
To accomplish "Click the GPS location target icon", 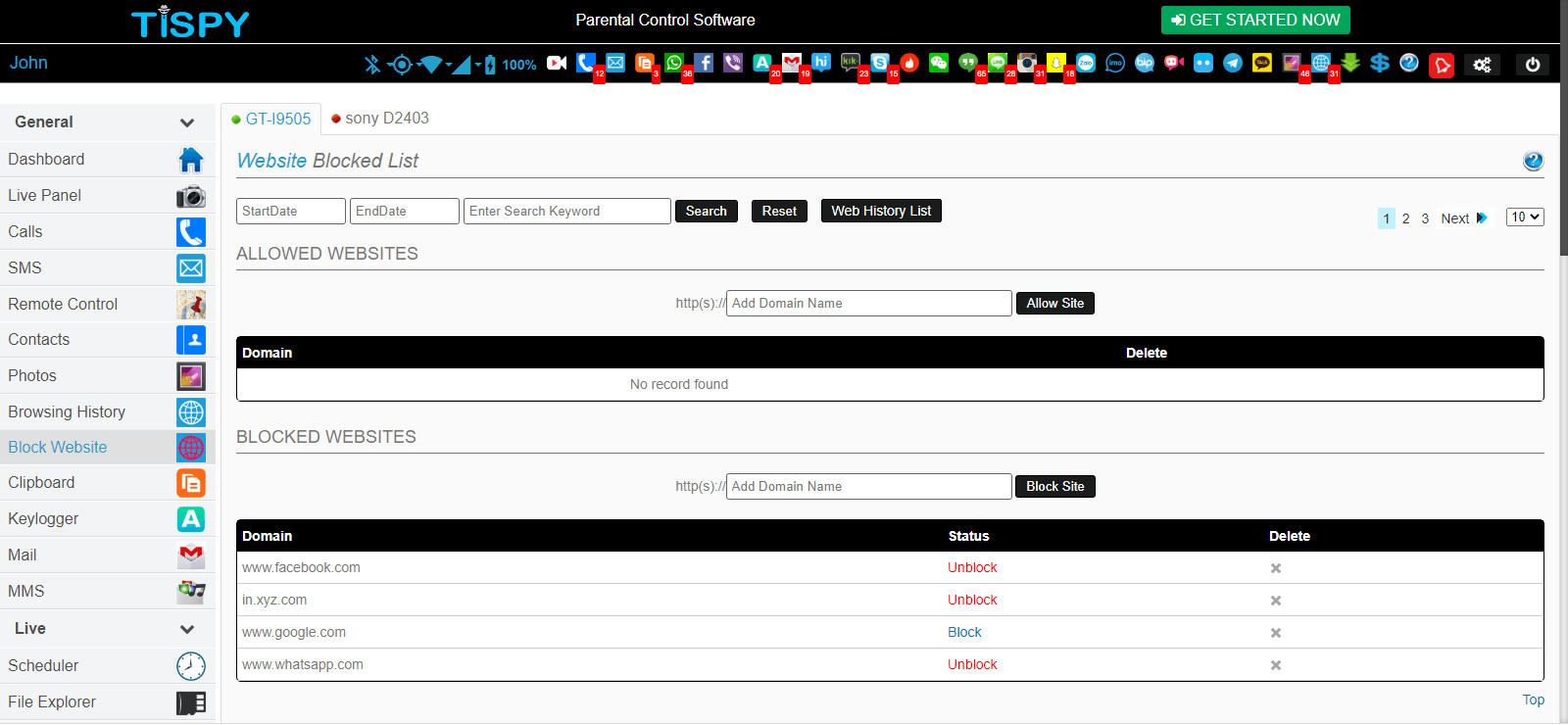I will click(400, 65).
